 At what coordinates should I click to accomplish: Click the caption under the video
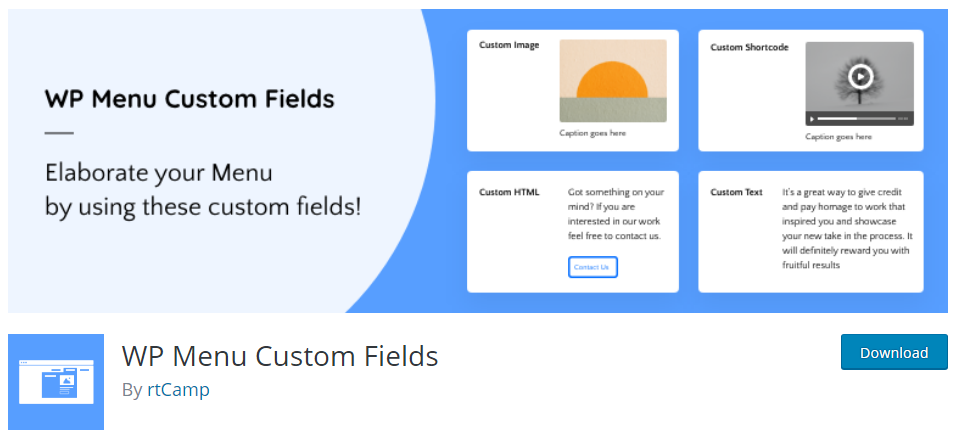[x=839, y=137]
